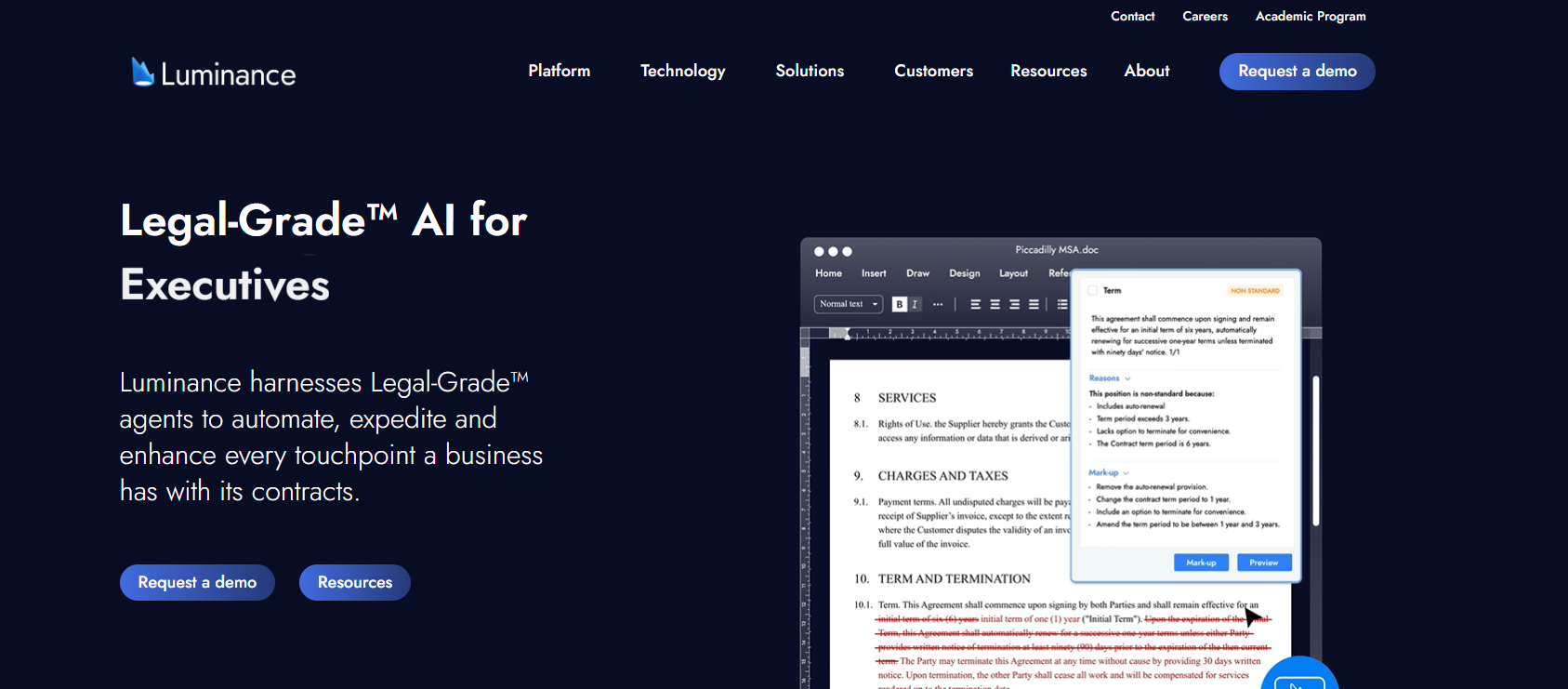This screenshot has width=1568, height=689.
Task: Click "Remove the auto-renewal provision." suggestion
Action: click(x=1152, y=486)
